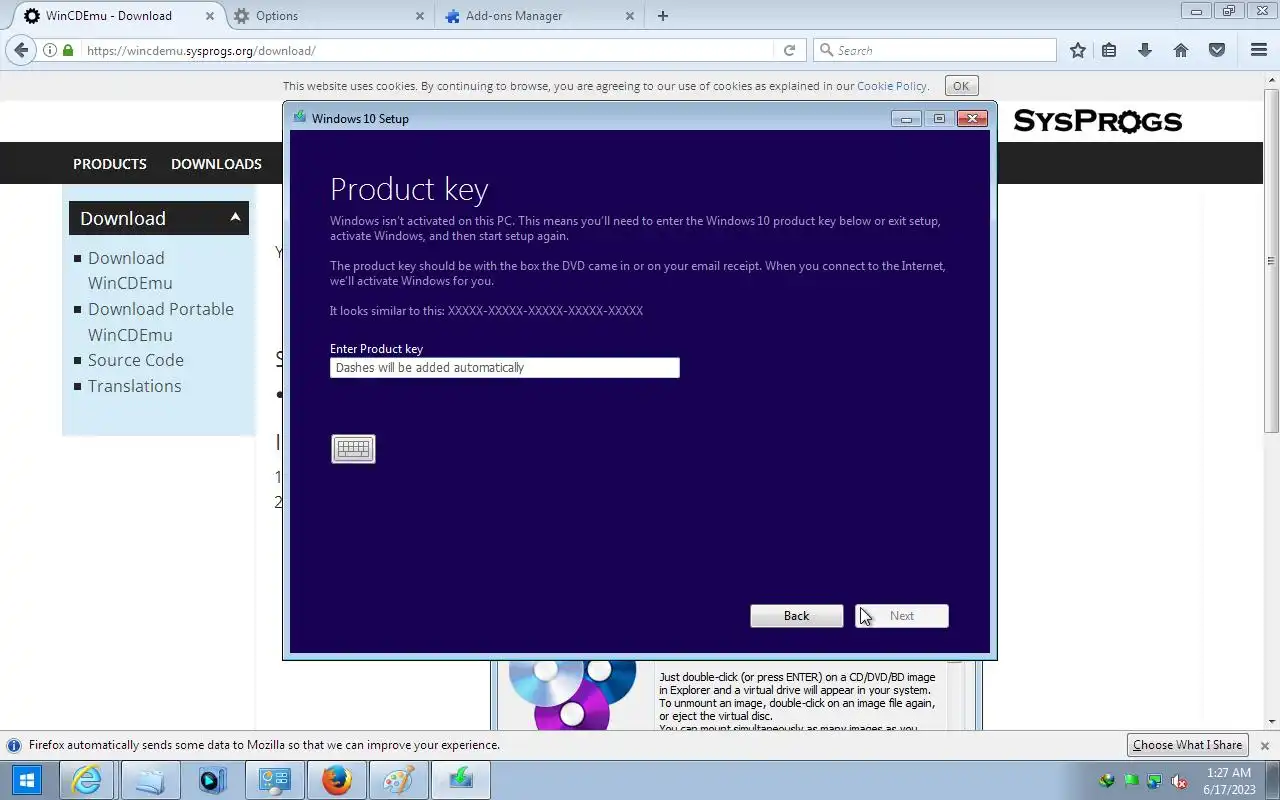Bookmark this page with the star icon
Viewport: 1280px width, 800px height.
click(1077, 50)
